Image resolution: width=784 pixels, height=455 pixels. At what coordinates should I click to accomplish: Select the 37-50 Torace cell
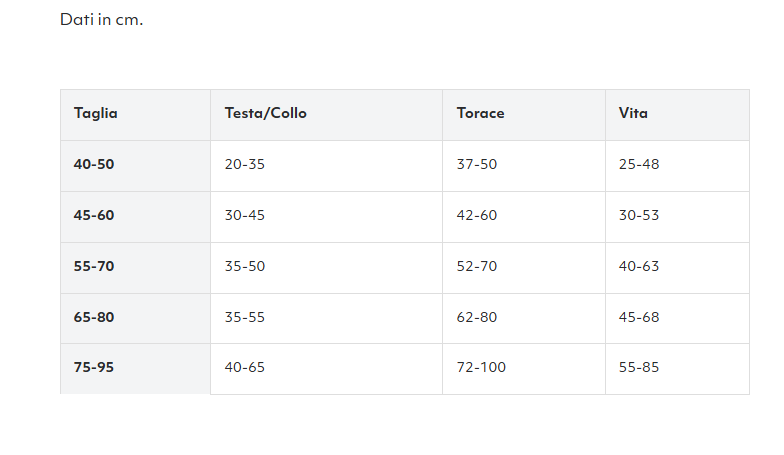476,164
